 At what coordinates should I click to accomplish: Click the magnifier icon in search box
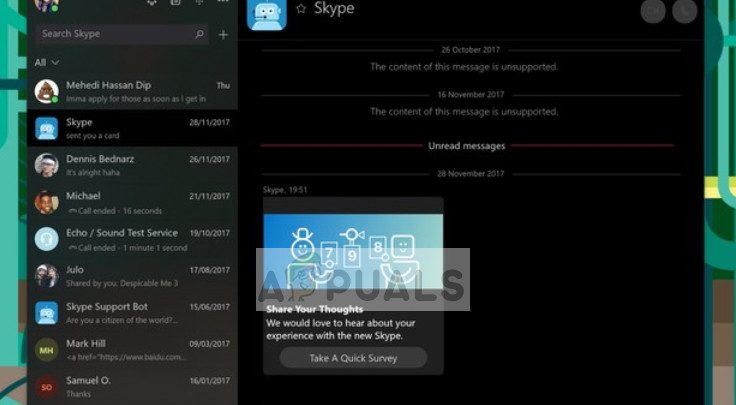click(199, 34)
